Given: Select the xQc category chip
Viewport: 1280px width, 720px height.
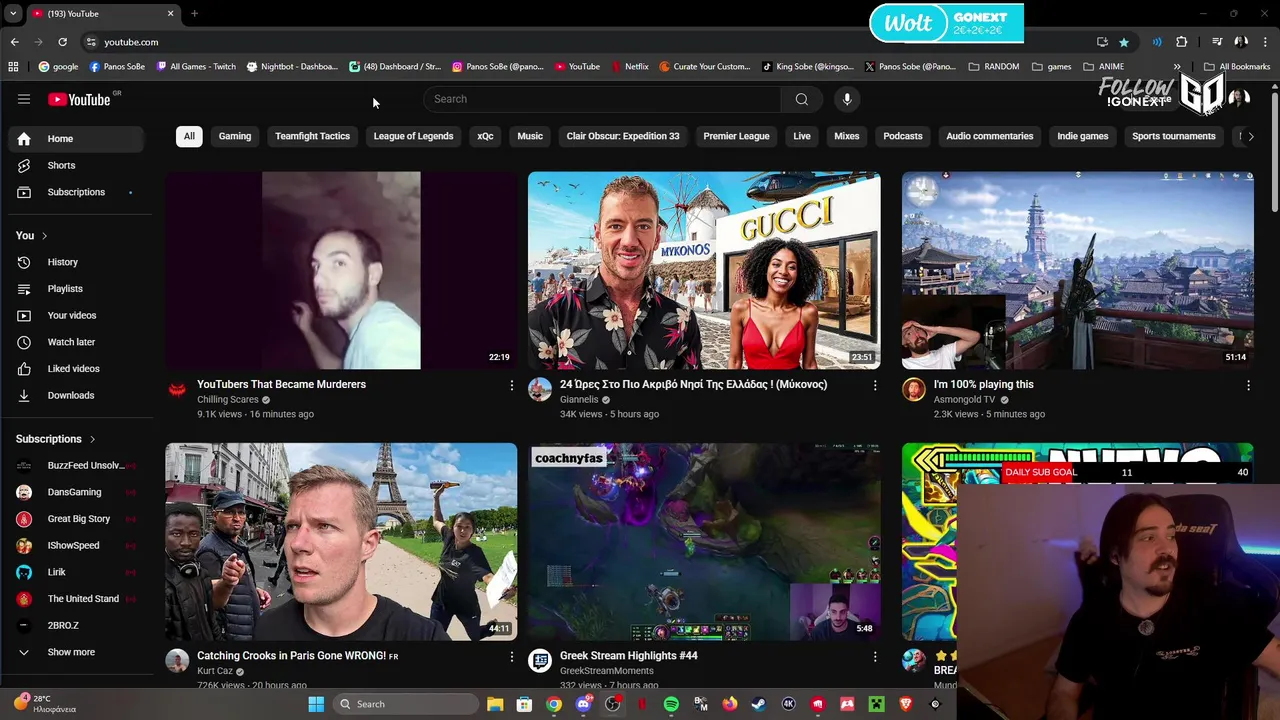Looking at the screenshot, I should (x=485, y=136).
